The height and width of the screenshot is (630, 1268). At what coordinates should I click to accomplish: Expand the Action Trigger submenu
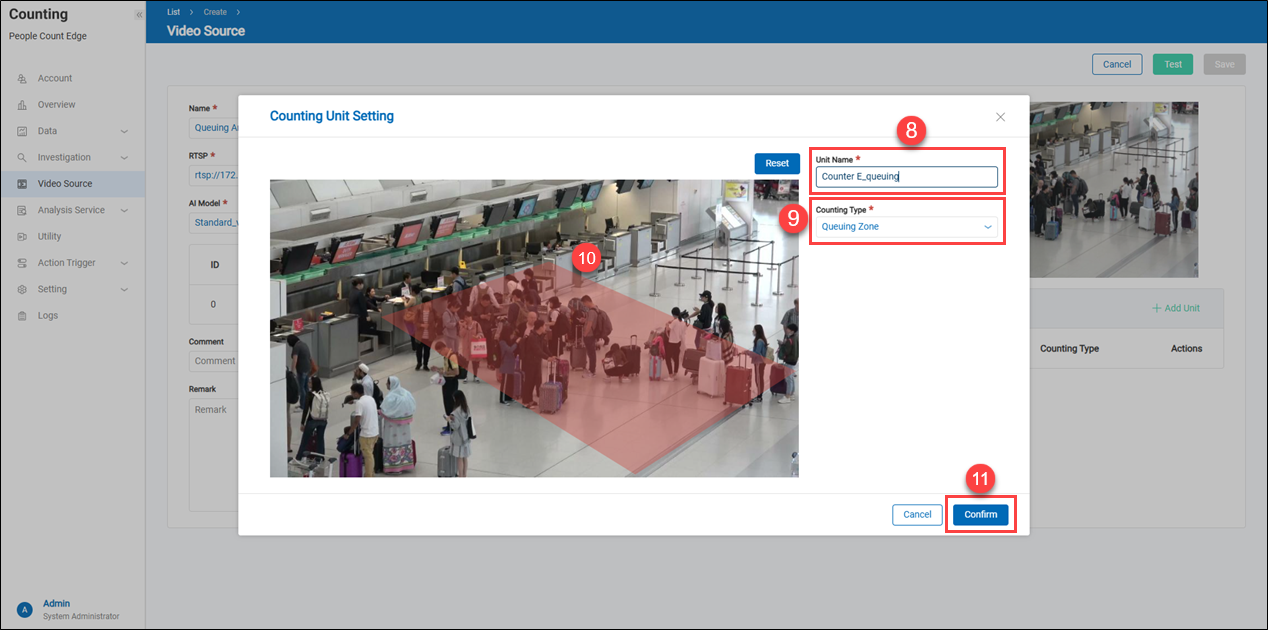pyautogui.click(x=124, y=263)
